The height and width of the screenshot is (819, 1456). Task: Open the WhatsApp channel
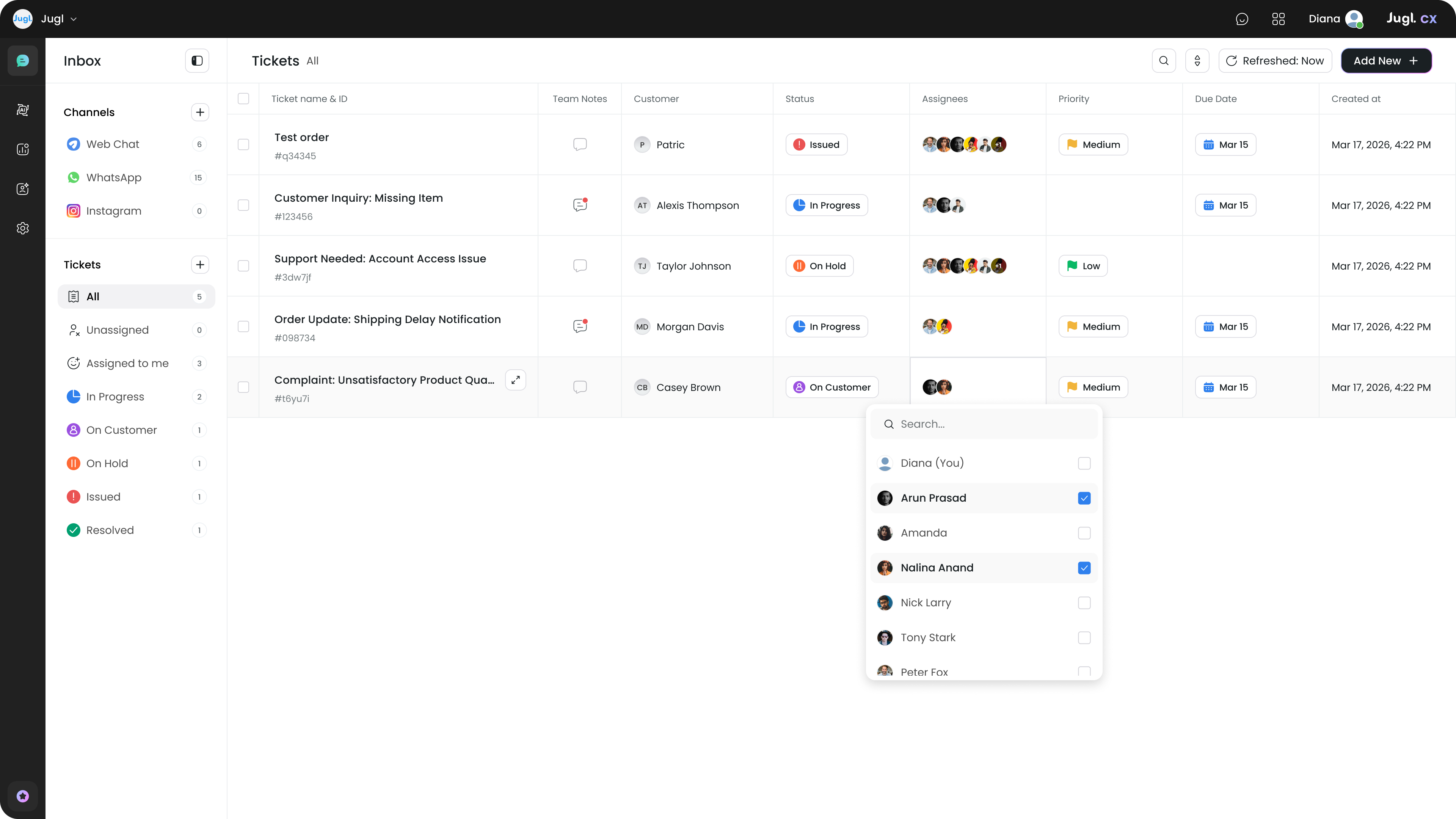(x=136, y=177)
